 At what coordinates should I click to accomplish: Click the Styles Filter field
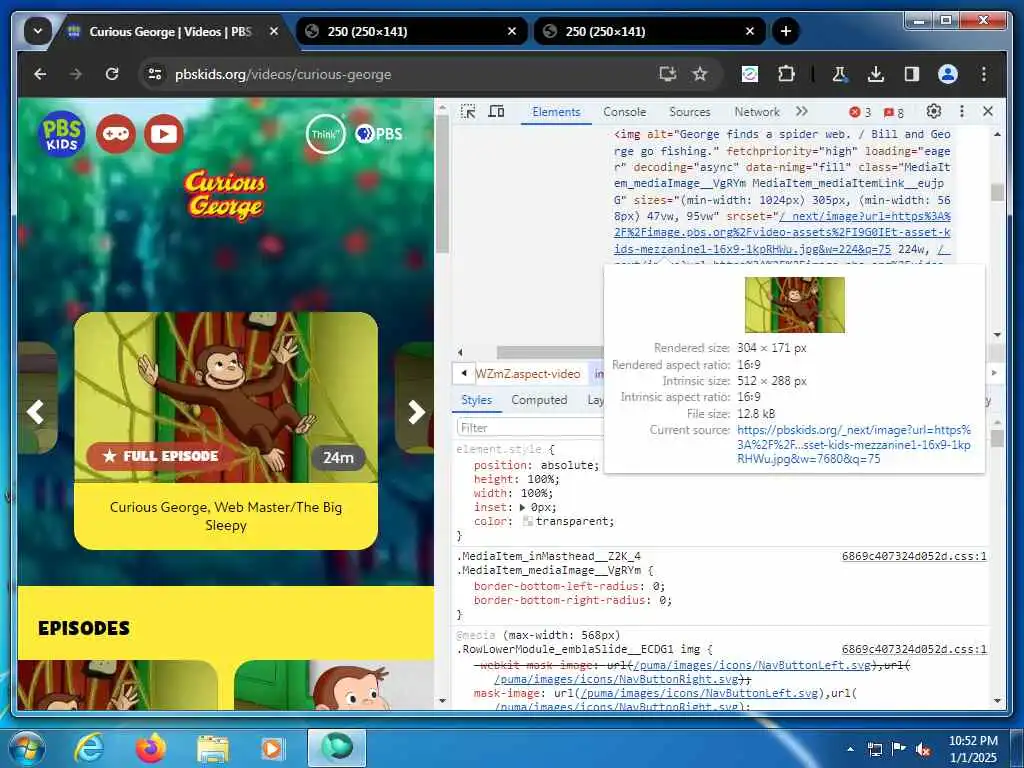pyautogui.click(x=530, y=428)
